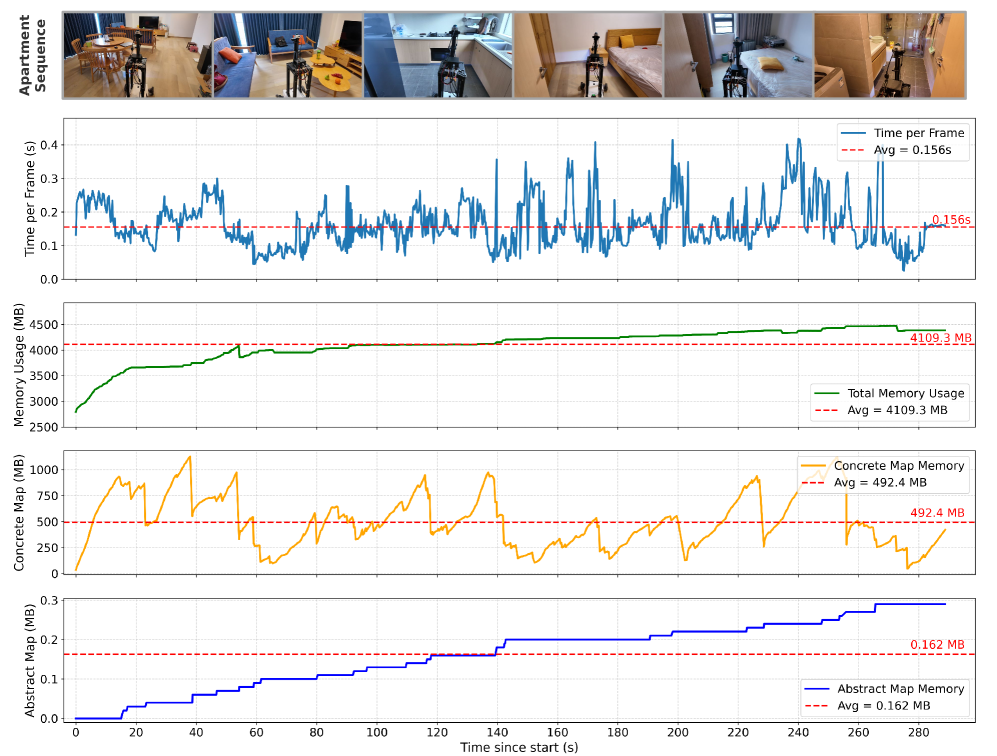Open the living room thumbnail with blue sofa
Viewport: 997px width, 756px height.
click(288, 55)
